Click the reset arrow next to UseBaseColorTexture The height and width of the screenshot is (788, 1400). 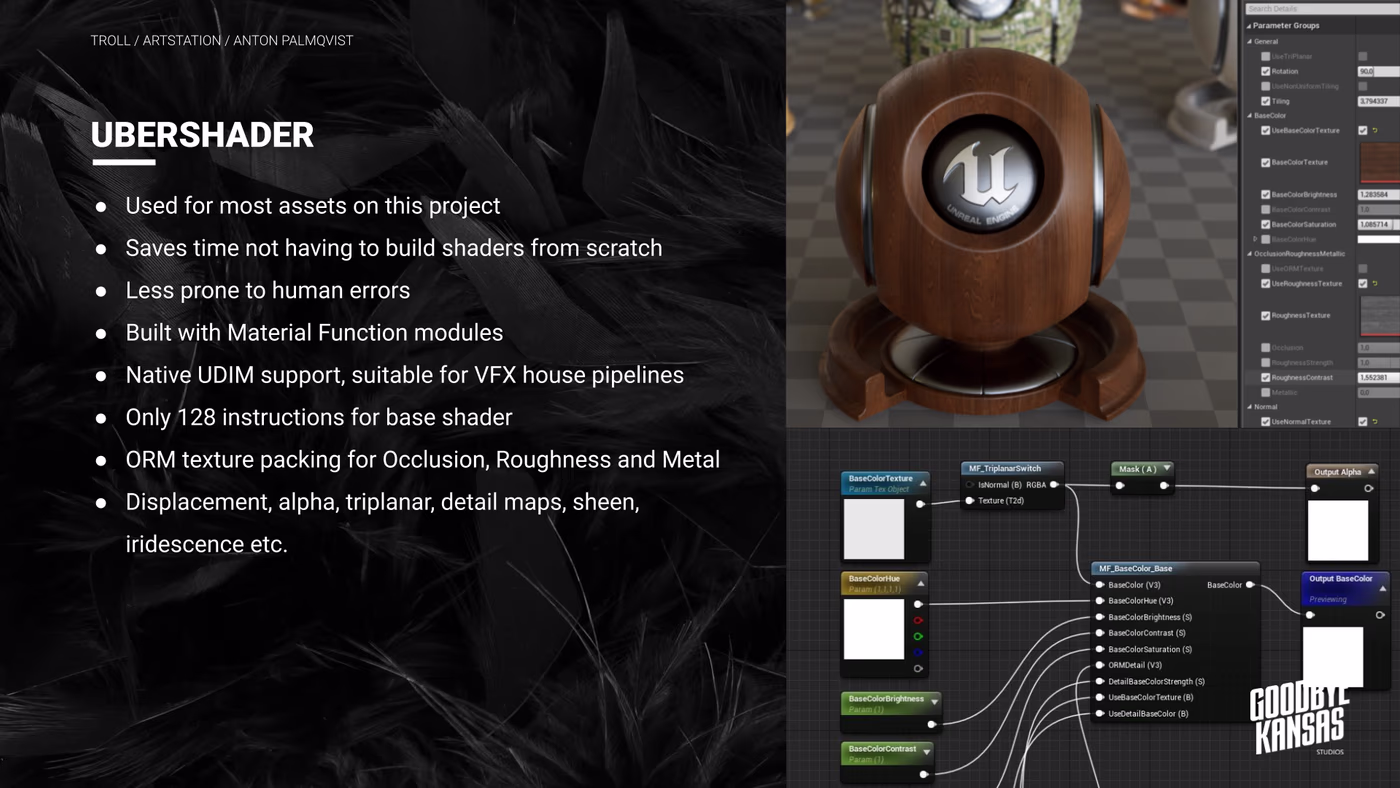(1375, 131)
